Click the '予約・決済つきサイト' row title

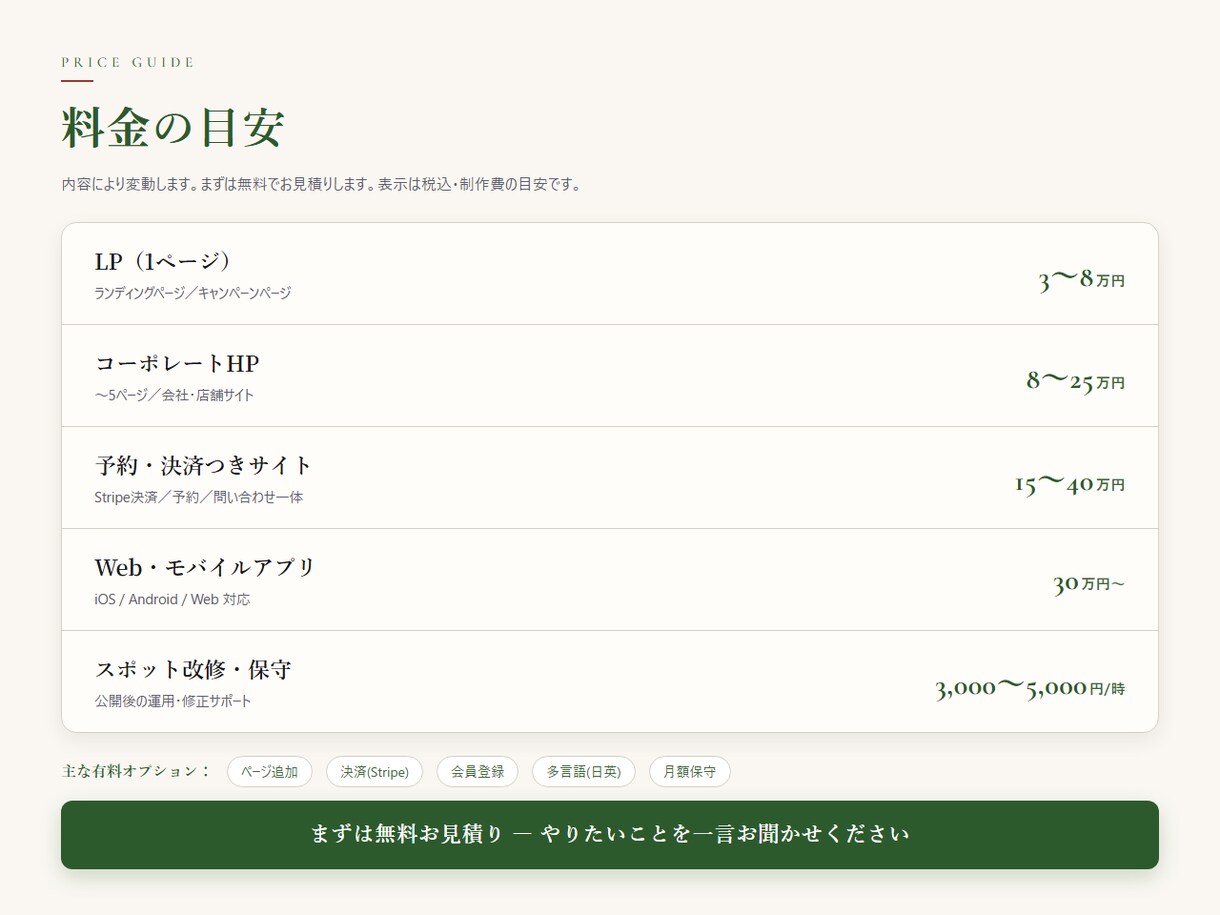(204, 466)
